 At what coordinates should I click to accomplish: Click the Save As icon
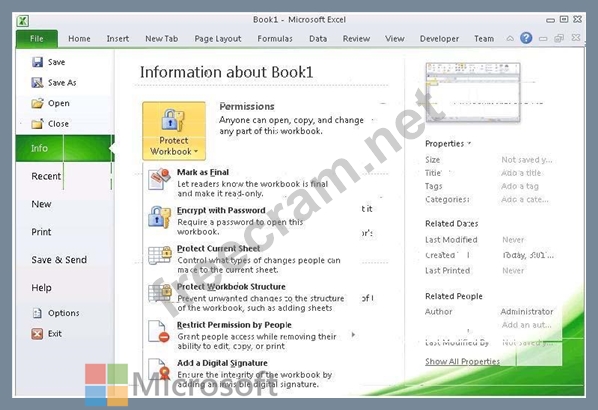click(37, 82)
